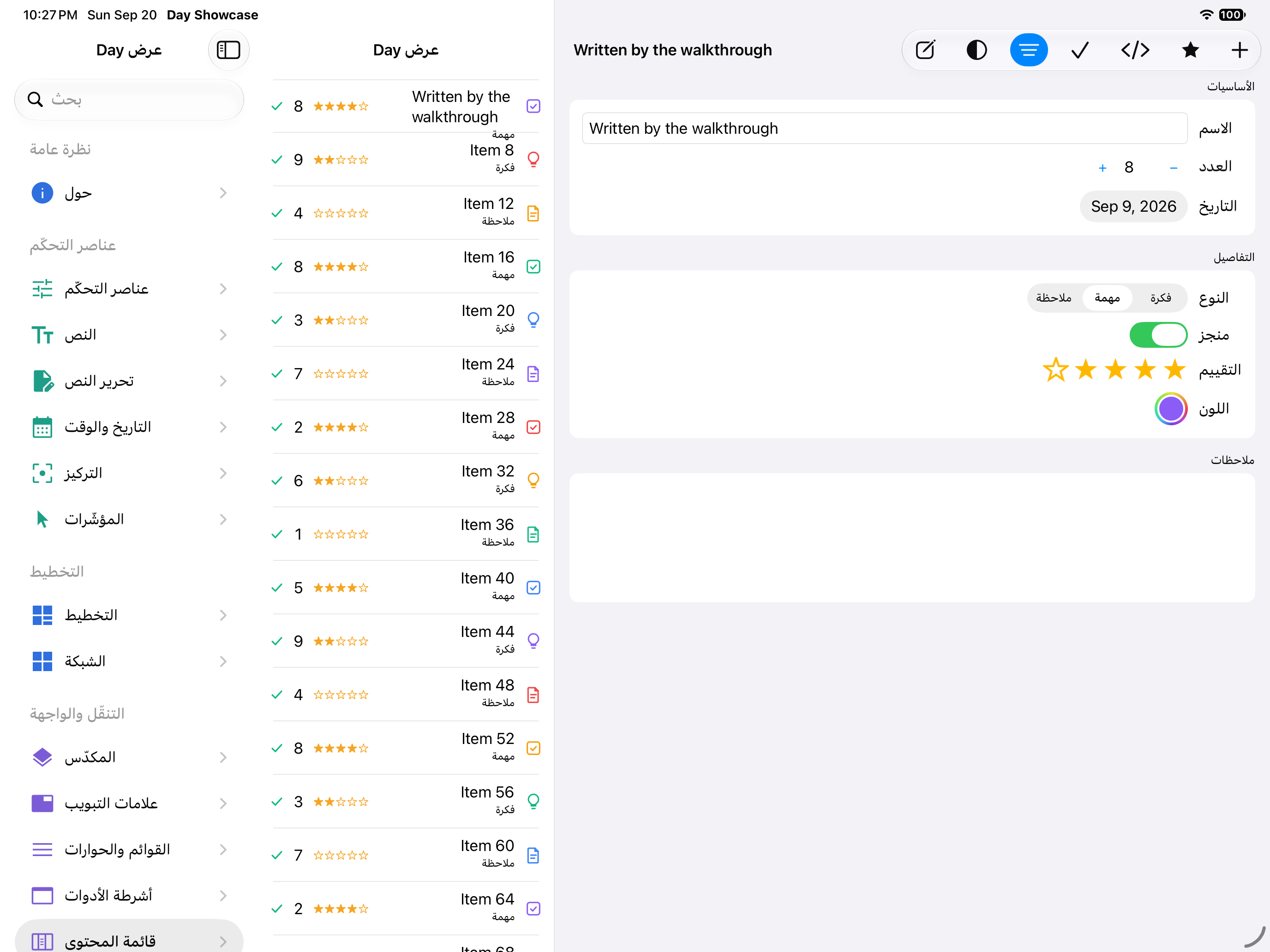The width and height of the screenshot is (1270, 952).
Task: Toggle the sidebar panel button
Action: click(x=228, y=50)
